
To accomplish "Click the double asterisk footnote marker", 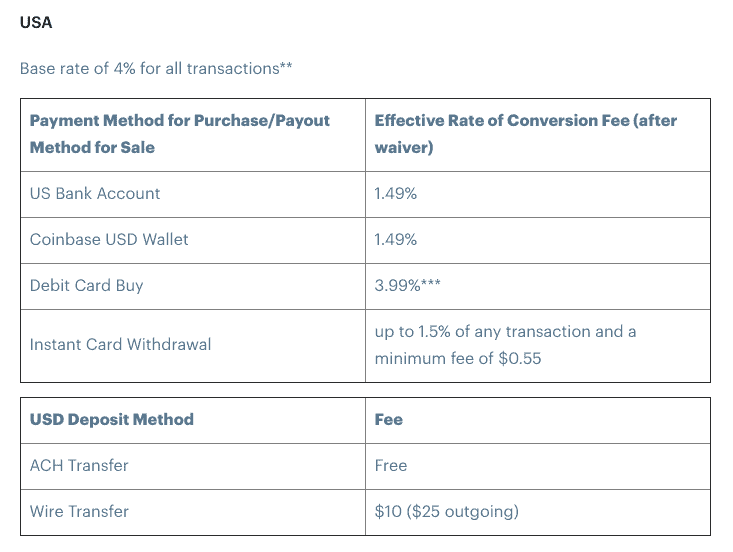I will click(x=286, y=67).
